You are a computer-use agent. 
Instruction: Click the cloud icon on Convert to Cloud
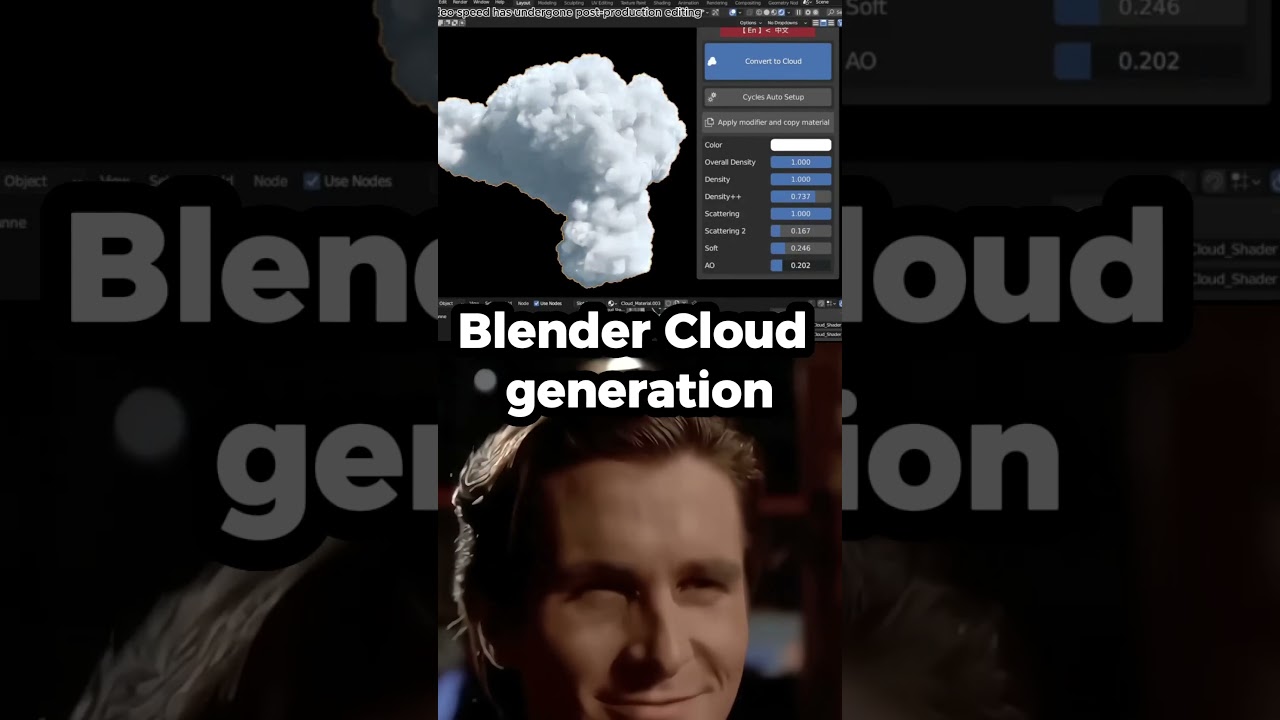[x=713, y=61]
